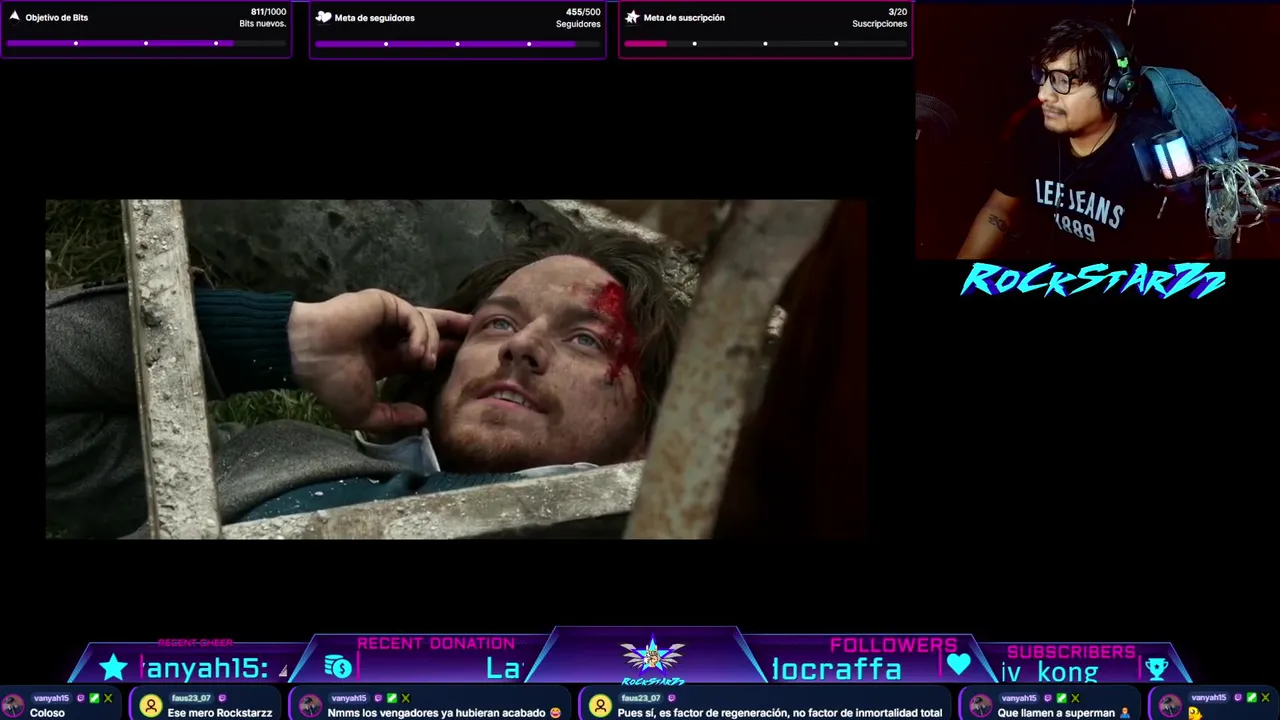Click the Meta de suscripción progress bar
This screenshot has height=720, width=1280.
[x=765, y=43]
